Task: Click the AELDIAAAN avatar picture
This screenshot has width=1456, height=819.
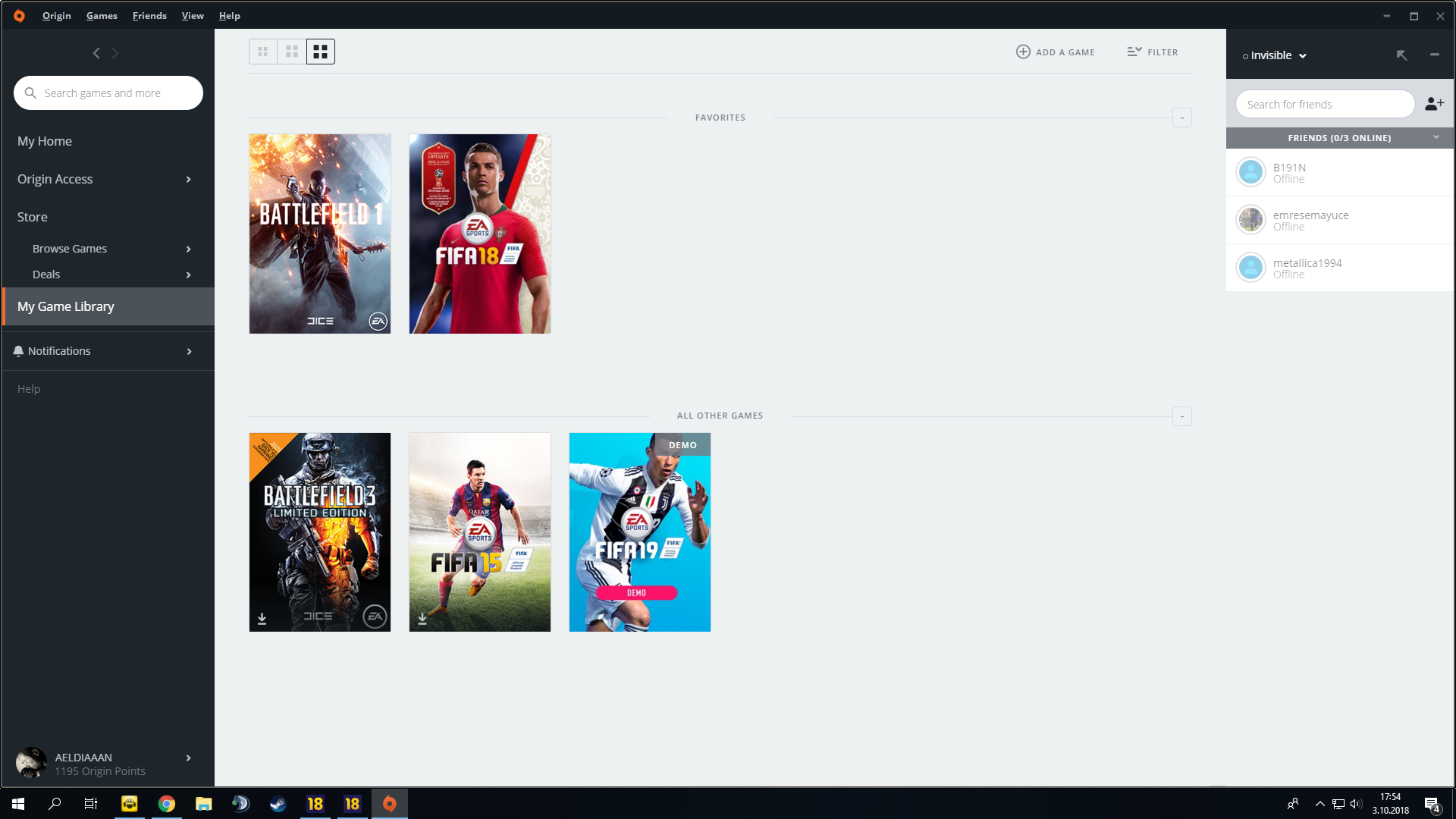Action: pyautogui.click(x=31, y=763)
